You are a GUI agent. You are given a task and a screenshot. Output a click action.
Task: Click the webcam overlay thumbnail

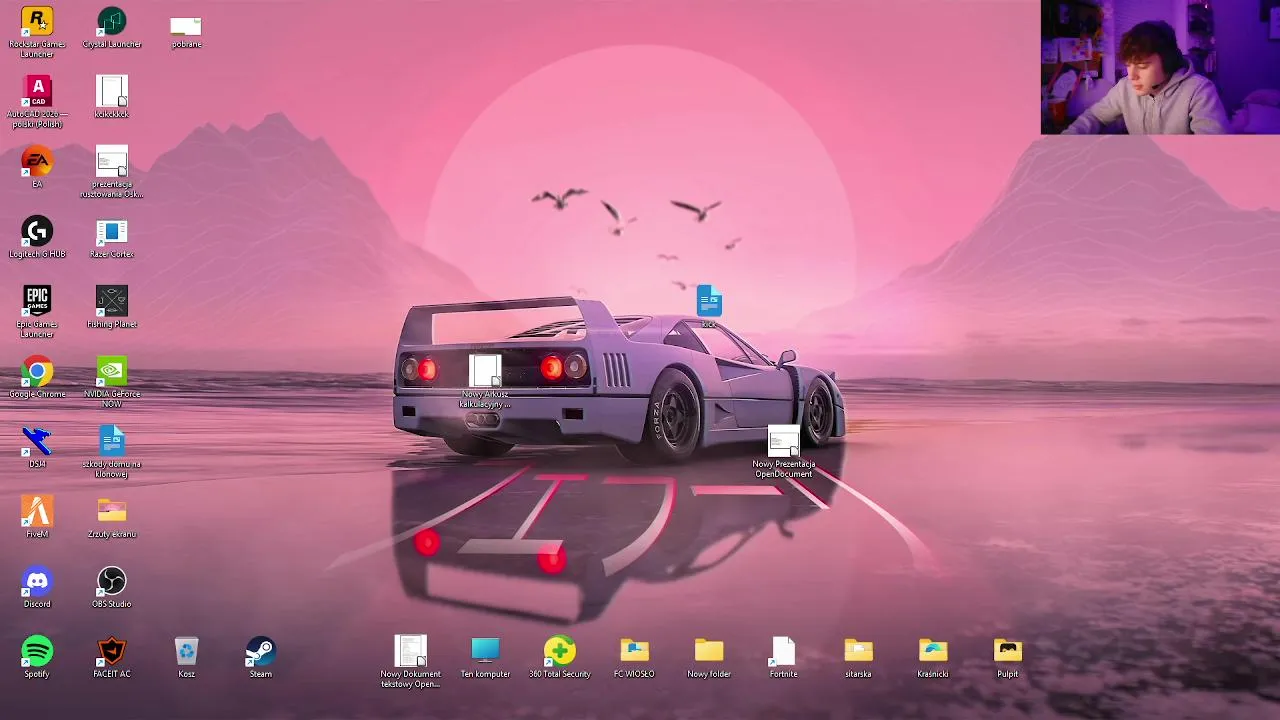point(1160,67)
